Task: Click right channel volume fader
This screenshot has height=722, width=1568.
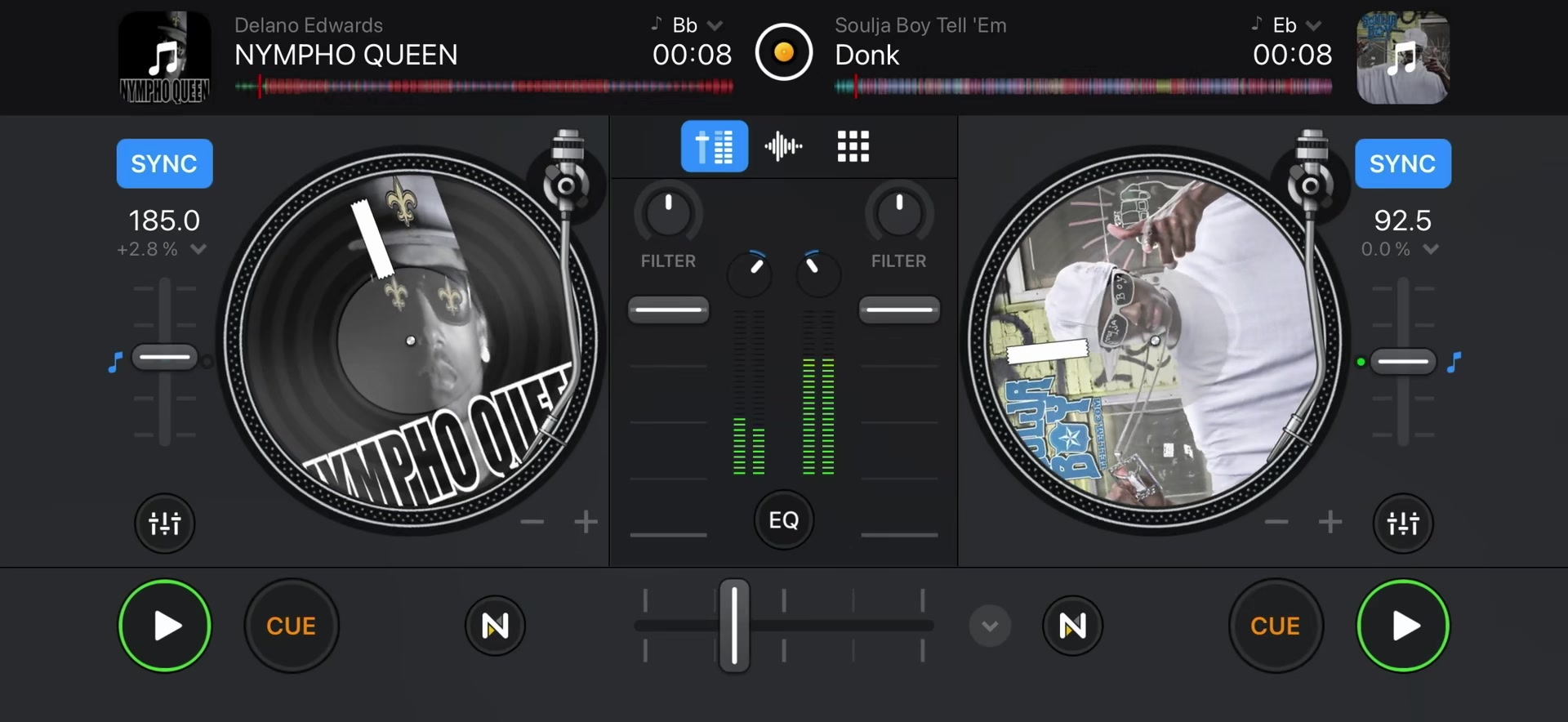Action: (x=899, y=310)
